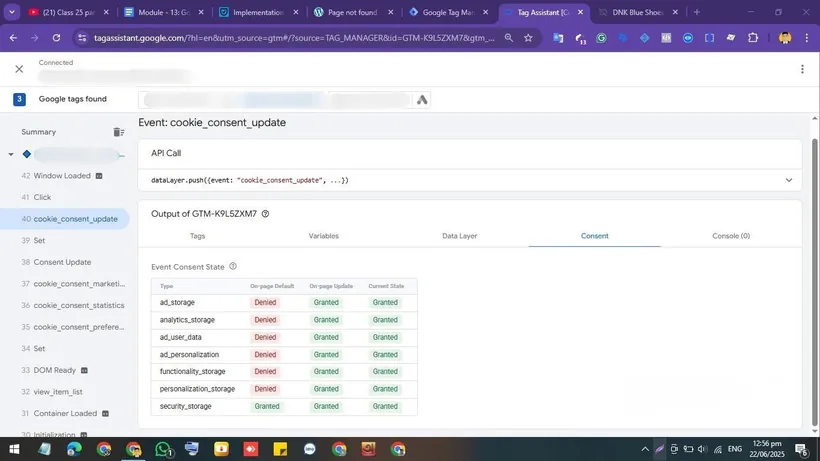
Task: Switch to the Page not found browser tab
Action: tap(352, 12)
